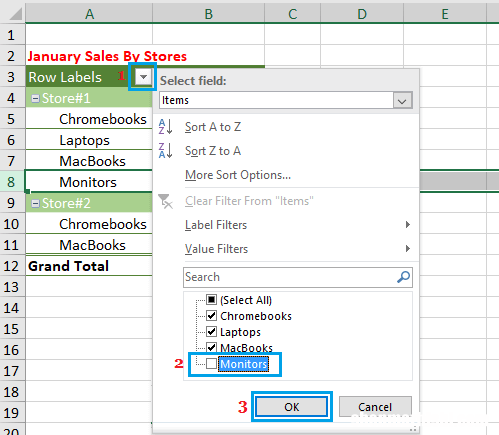Click the Sort A to Z icon

pos(165,127)
